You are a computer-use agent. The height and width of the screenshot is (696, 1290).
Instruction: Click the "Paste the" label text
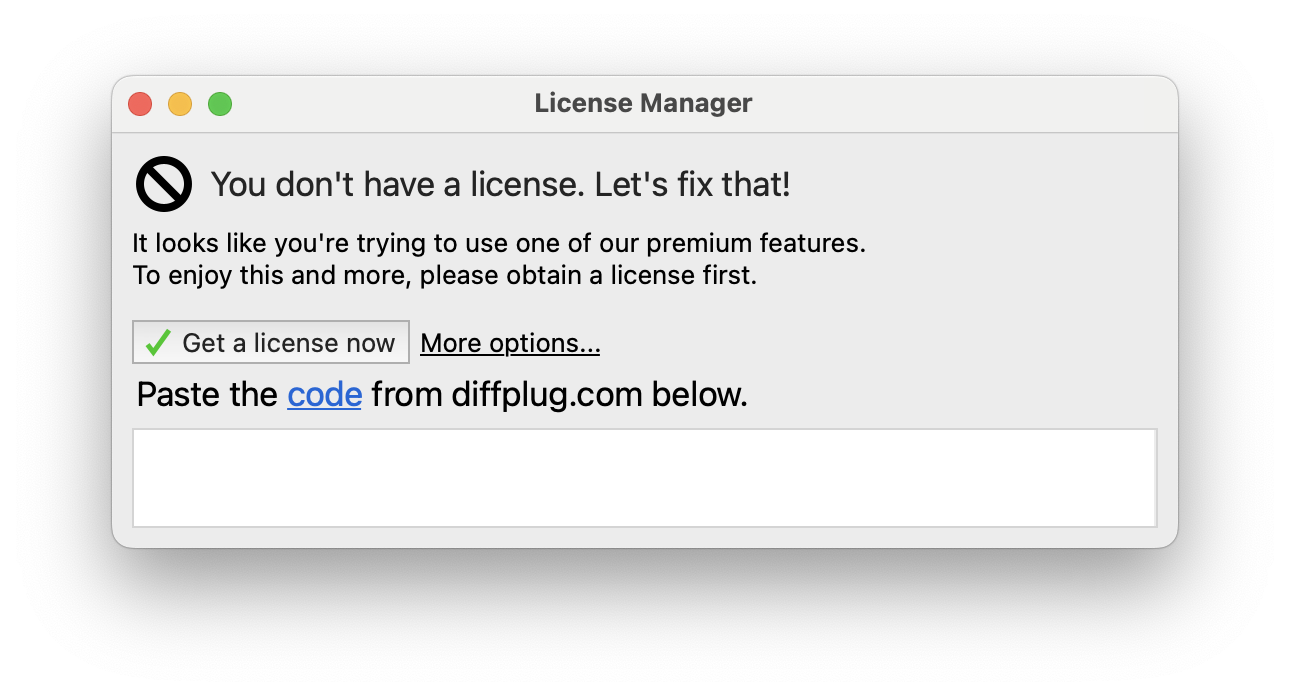tap(207, 395)
